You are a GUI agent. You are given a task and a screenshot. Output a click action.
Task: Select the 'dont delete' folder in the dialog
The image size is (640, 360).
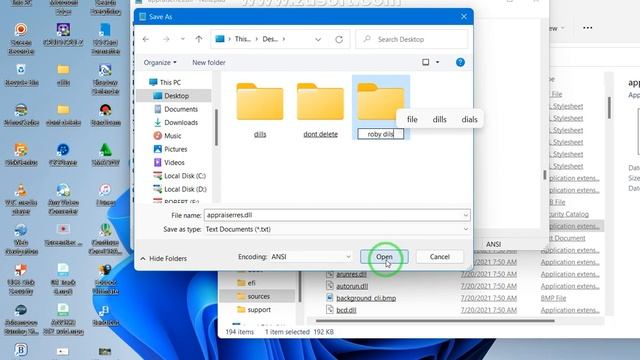pyautogui.click(x=320, y=109)
